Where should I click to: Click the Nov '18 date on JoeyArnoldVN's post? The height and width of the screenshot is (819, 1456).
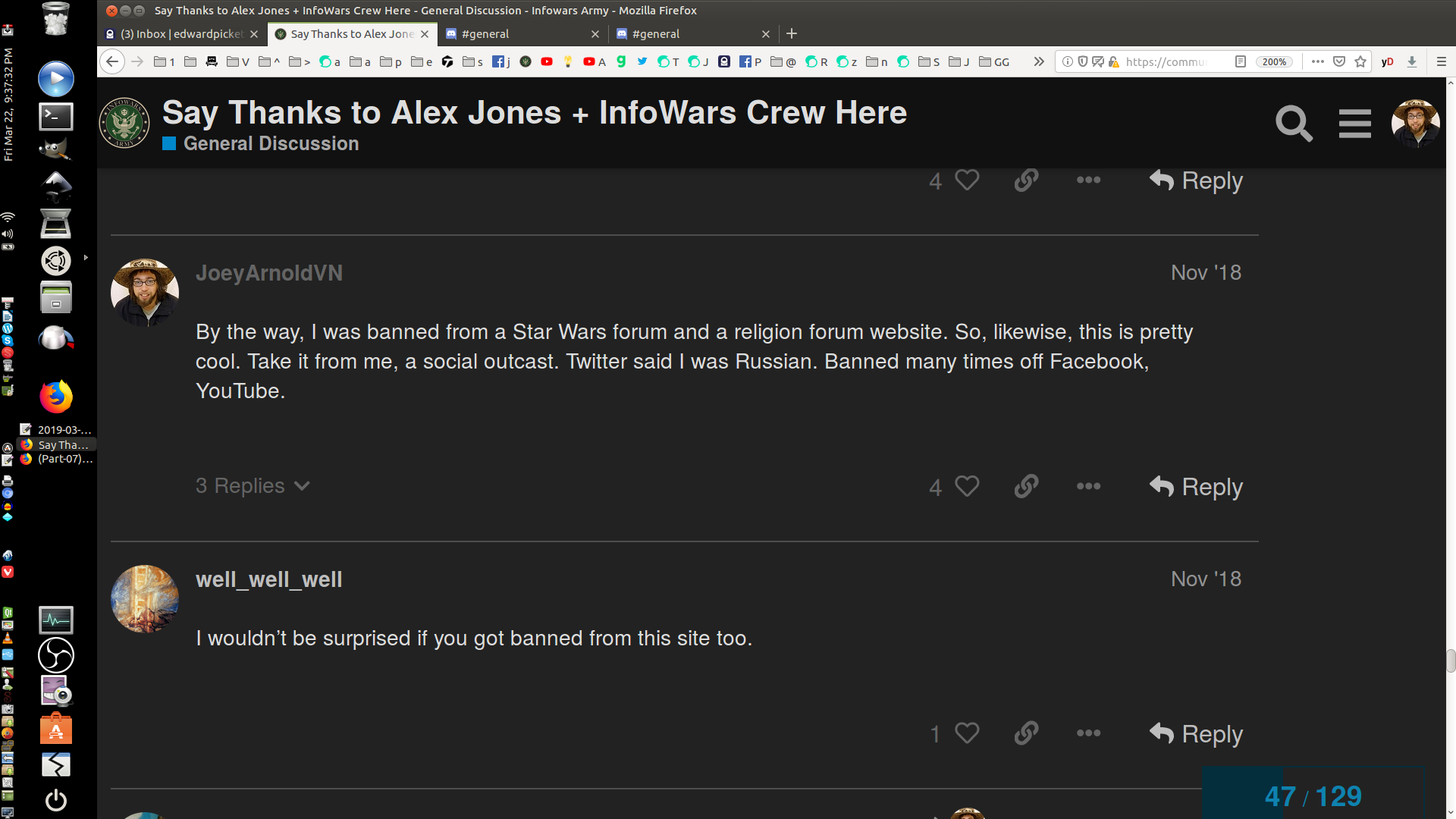coord(1206,273)
